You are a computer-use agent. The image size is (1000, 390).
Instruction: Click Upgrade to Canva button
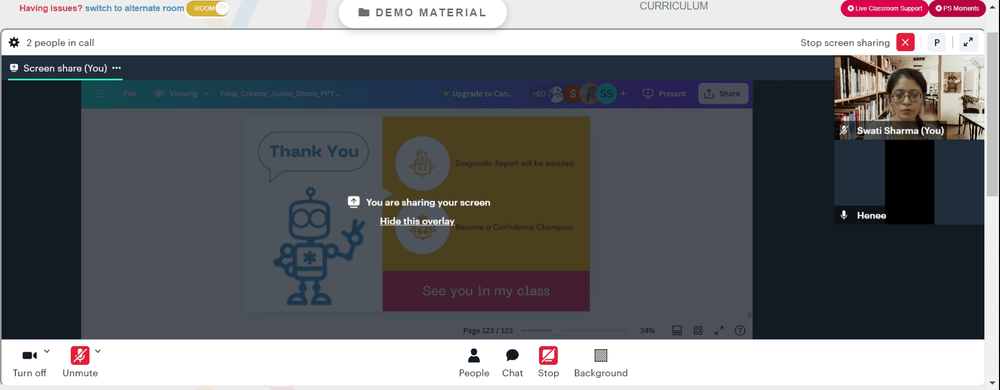click(477, 94)
